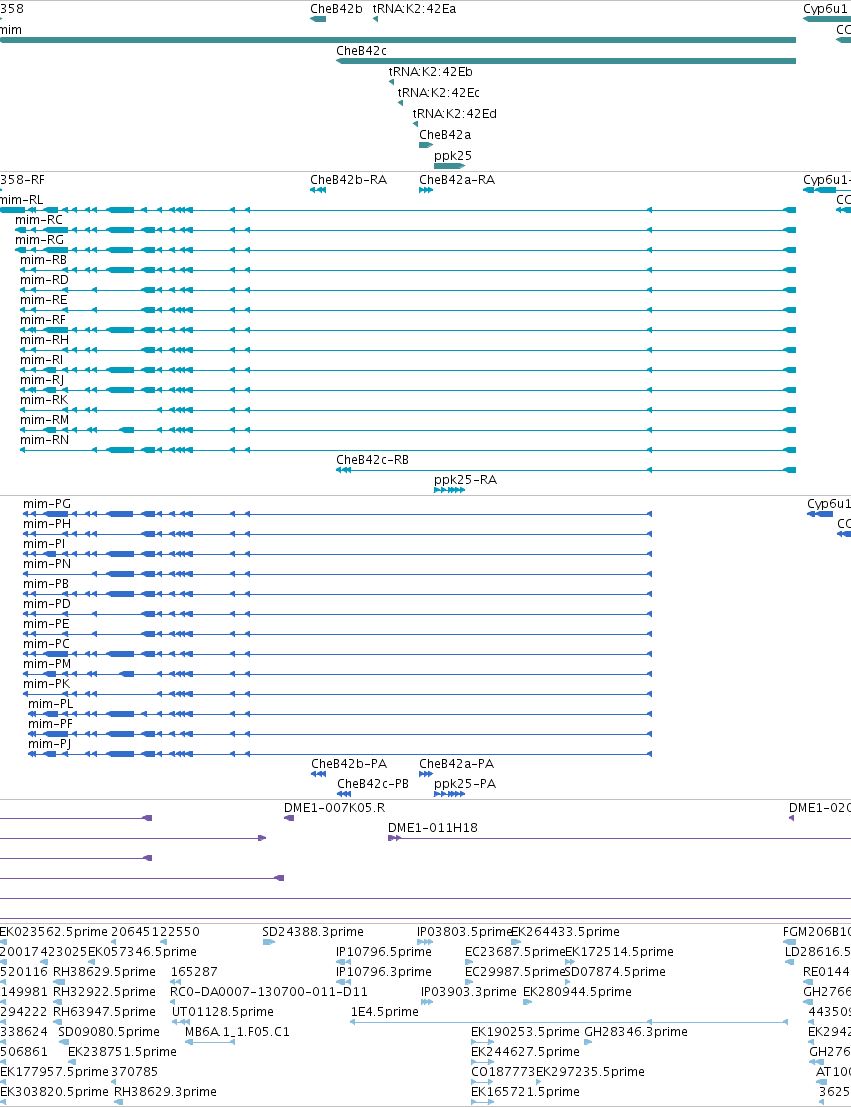
Task: Click the RC0-DA0007-130700-011-D11 EST label
Action: [269, 992]
